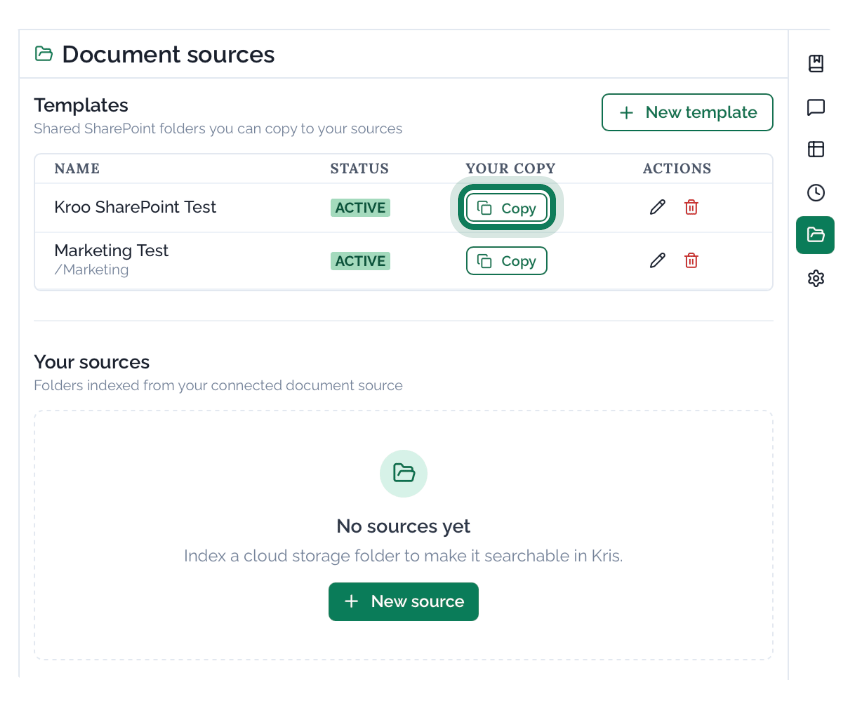This screenshot has width=854, height=708.
Task: Click the /Marketing path text
Action: tap(92, 270)
